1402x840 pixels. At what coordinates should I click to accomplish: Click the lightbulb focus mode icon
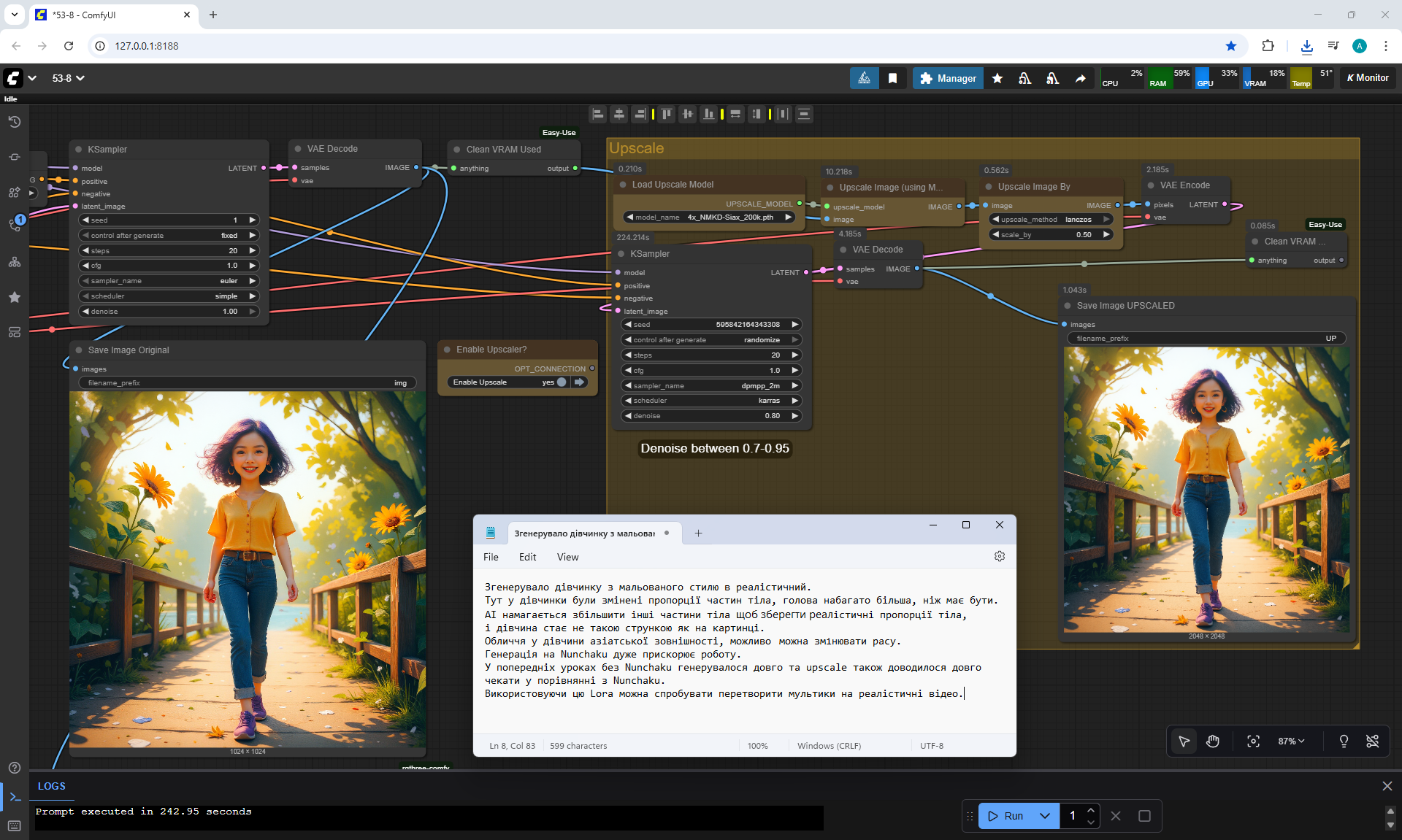[x=1344, y=741]
